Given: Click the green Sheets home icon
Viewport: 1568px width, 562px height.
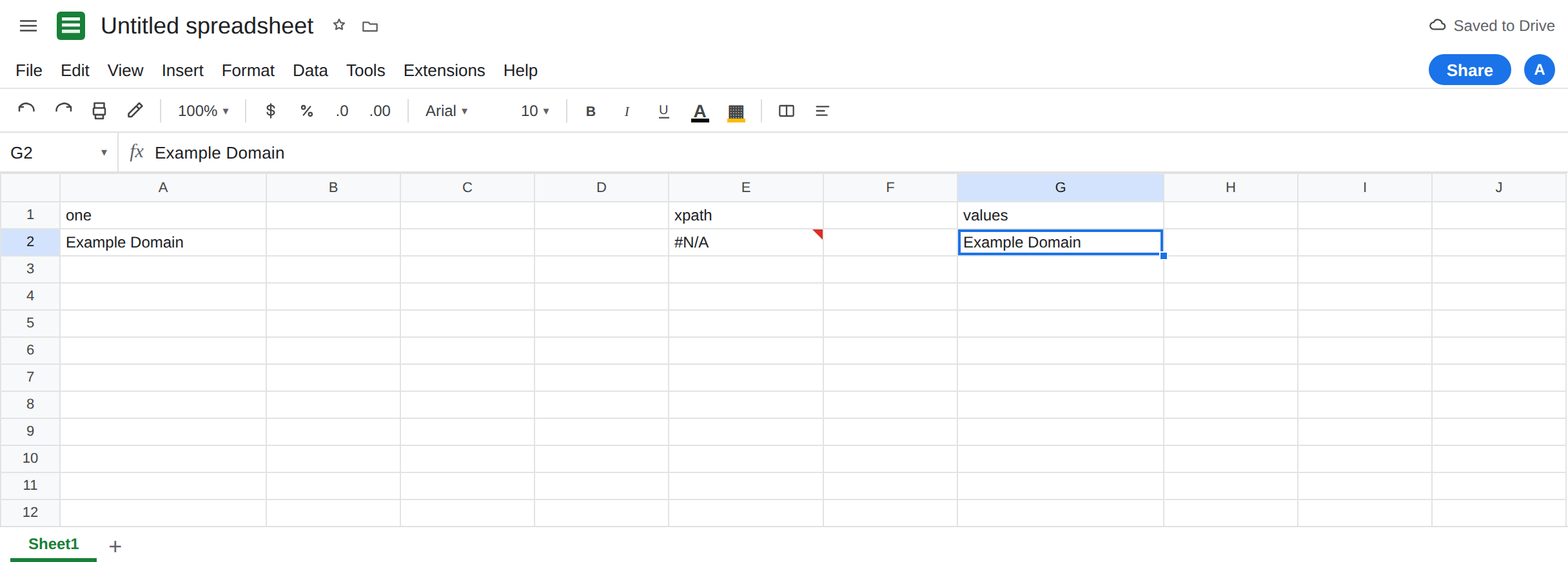Looking at the screenshot, I should coord(71,26).
